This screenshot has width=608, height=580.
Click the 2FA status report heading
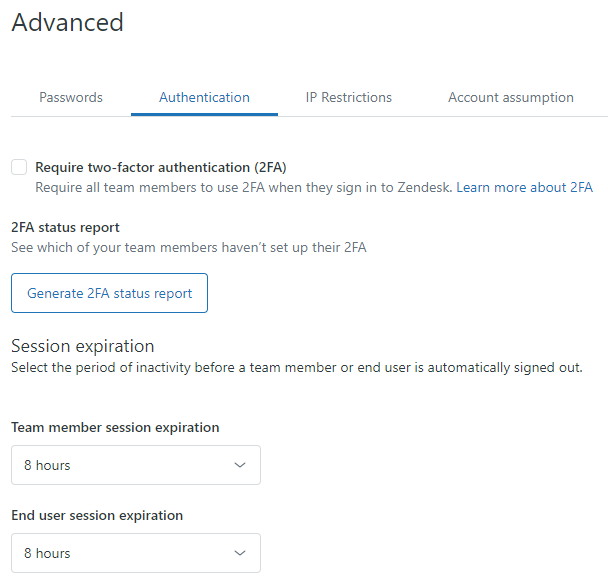pyautogui.click(x=65, y=227)
